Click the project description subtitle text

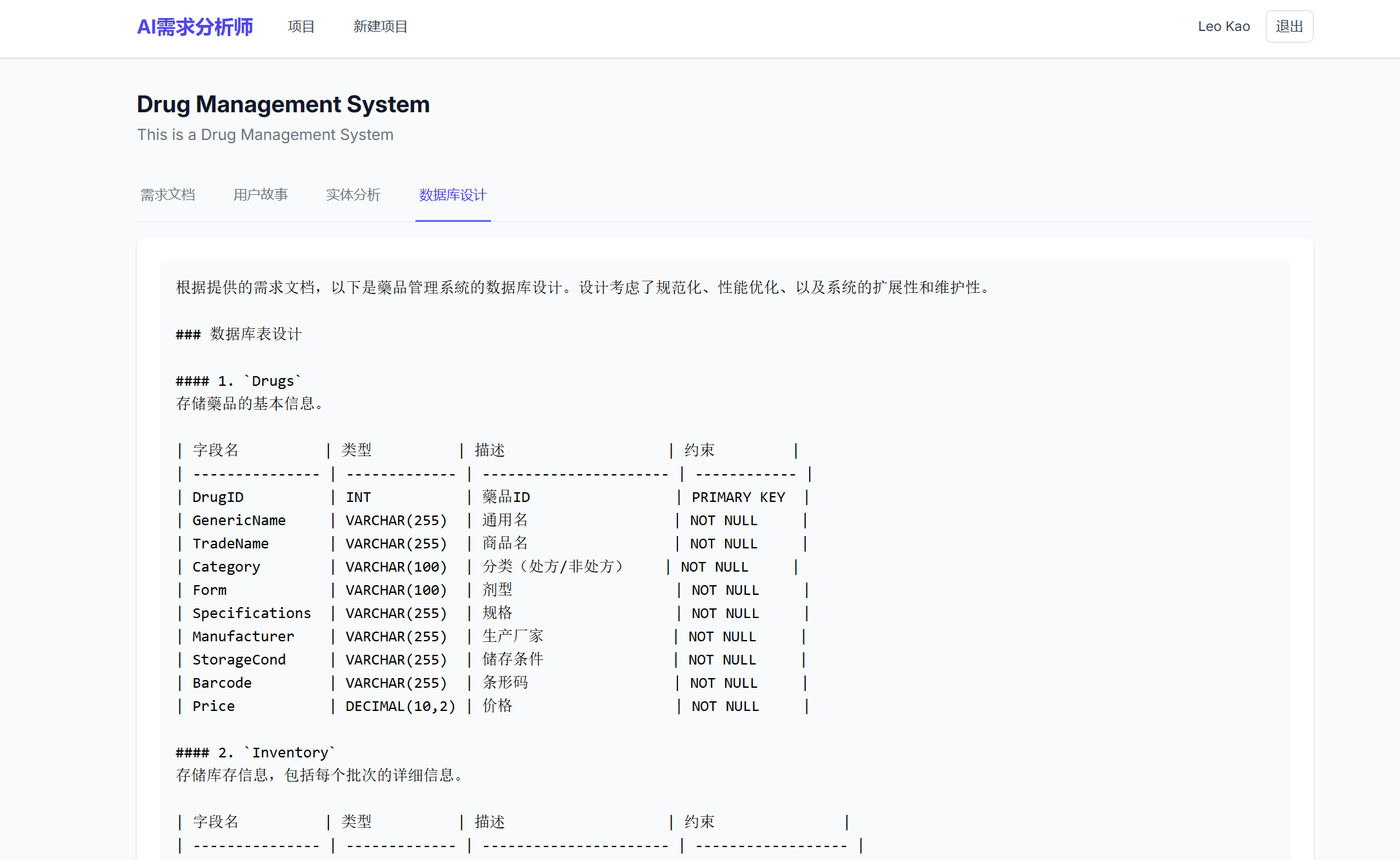coord(265,135)
